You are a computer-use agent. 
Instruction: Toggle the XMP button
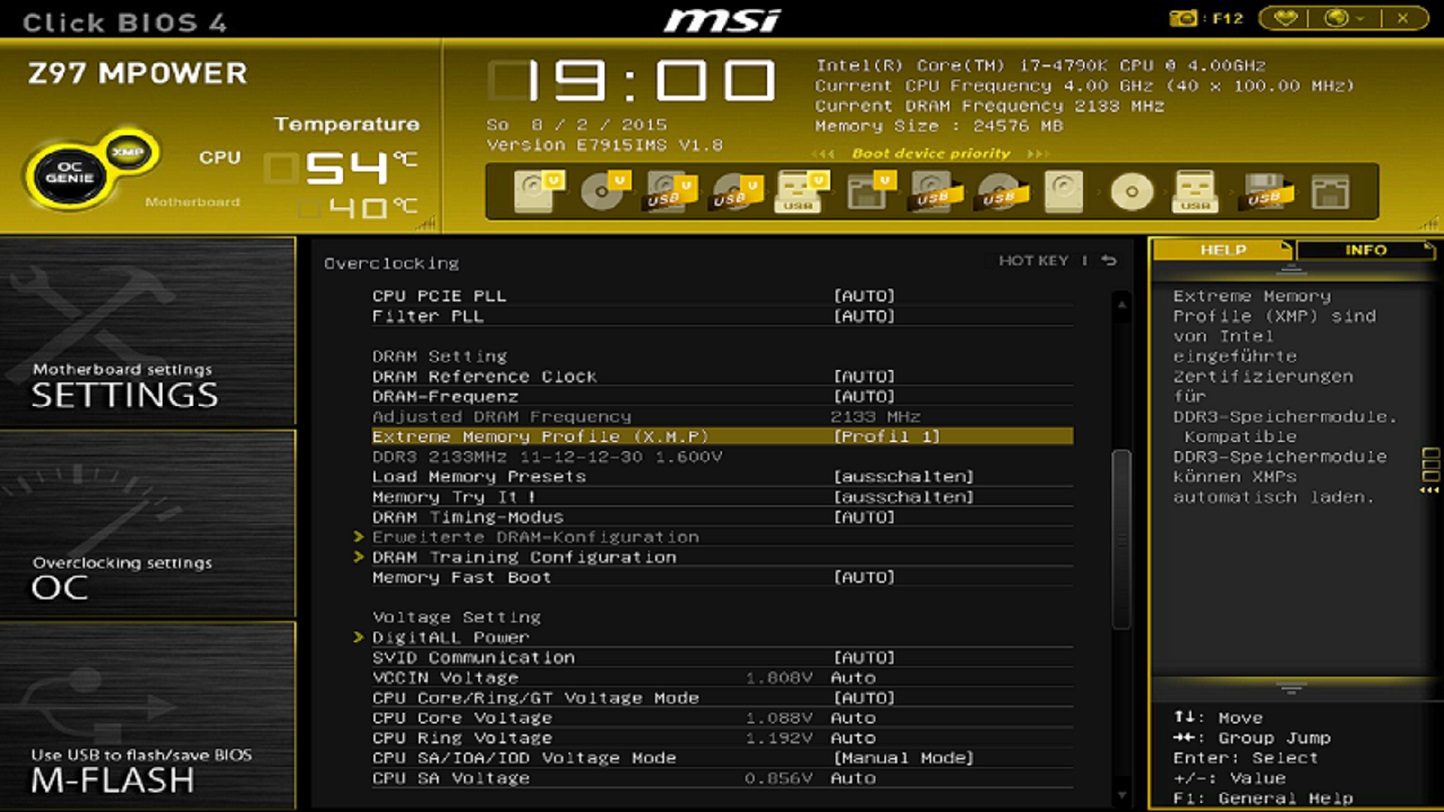[x=127, y=152]
